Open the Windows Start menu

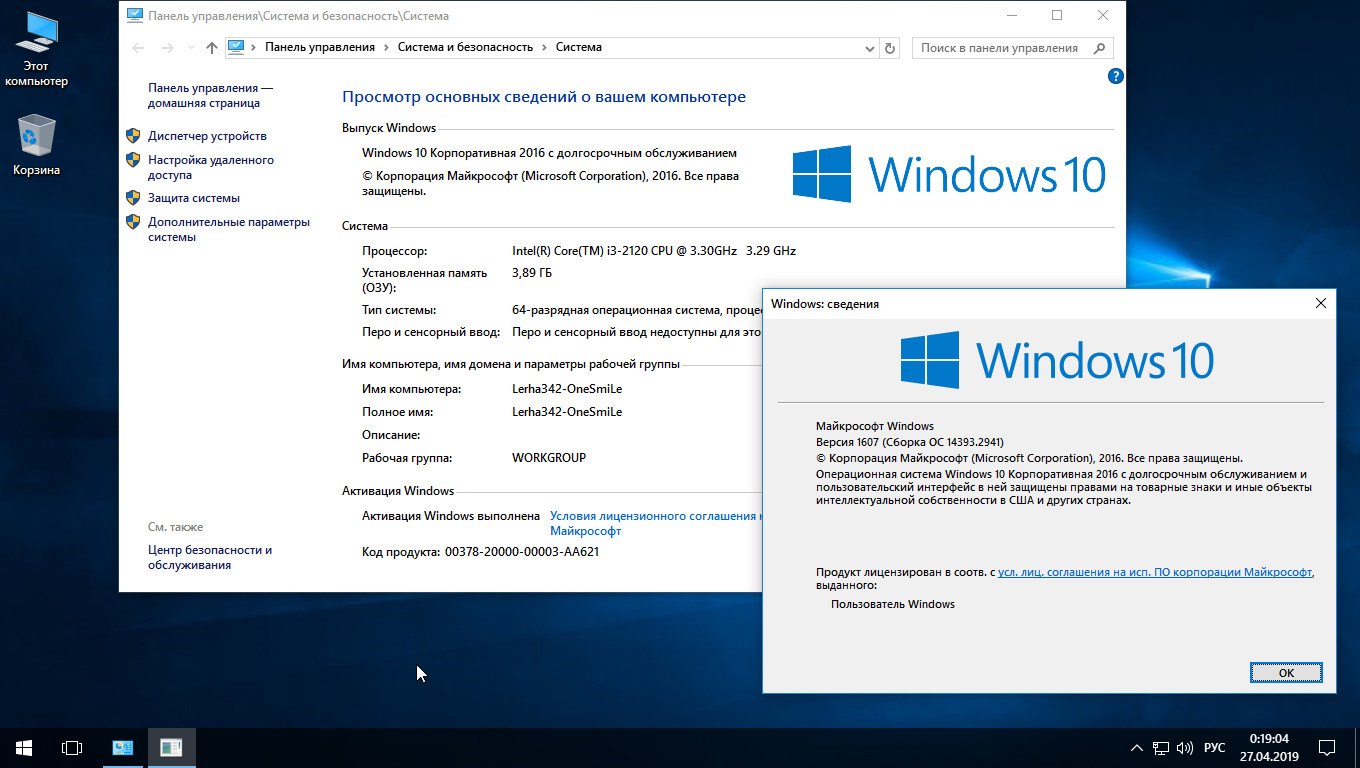coord(24,747)
